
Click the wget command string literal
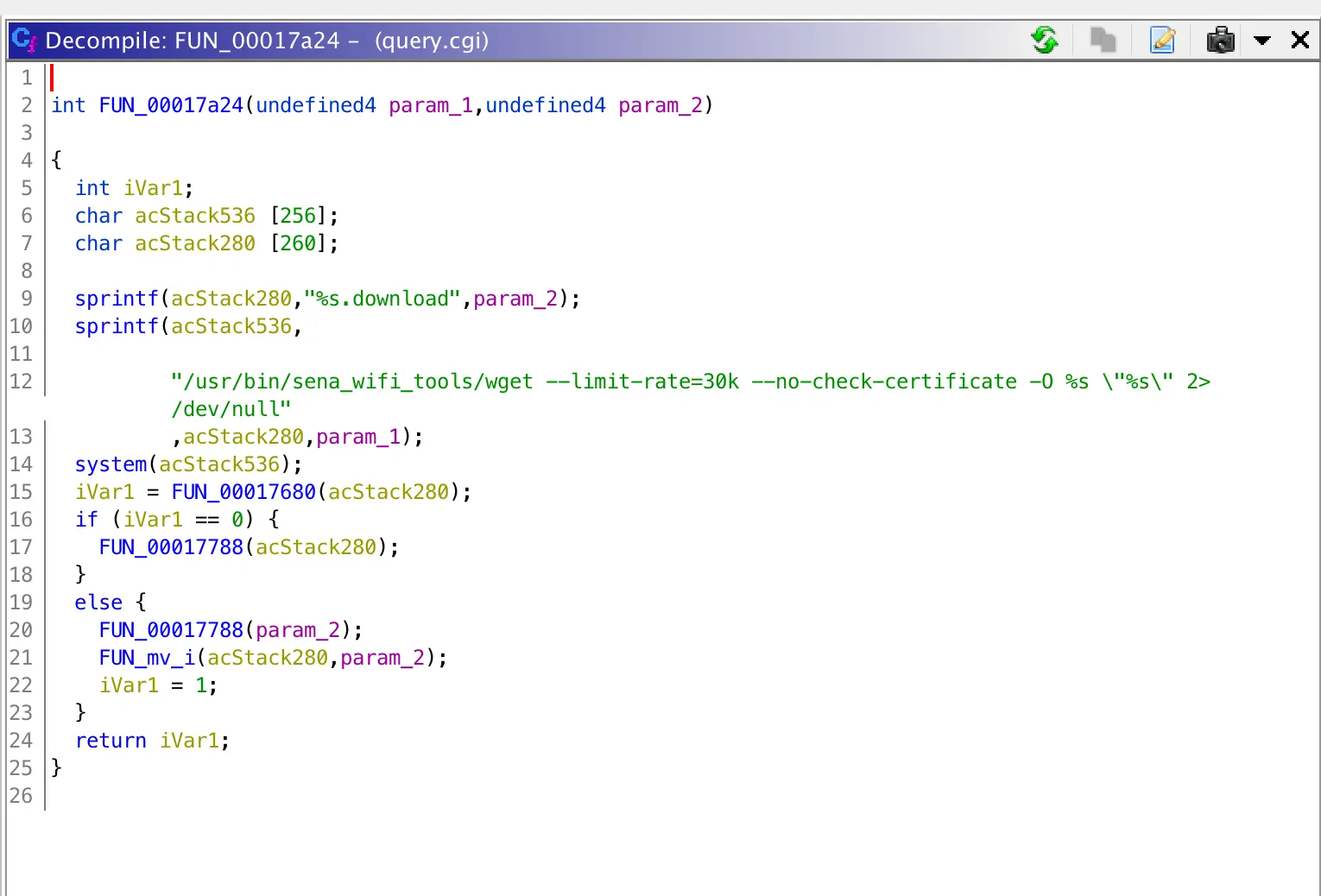691,382
